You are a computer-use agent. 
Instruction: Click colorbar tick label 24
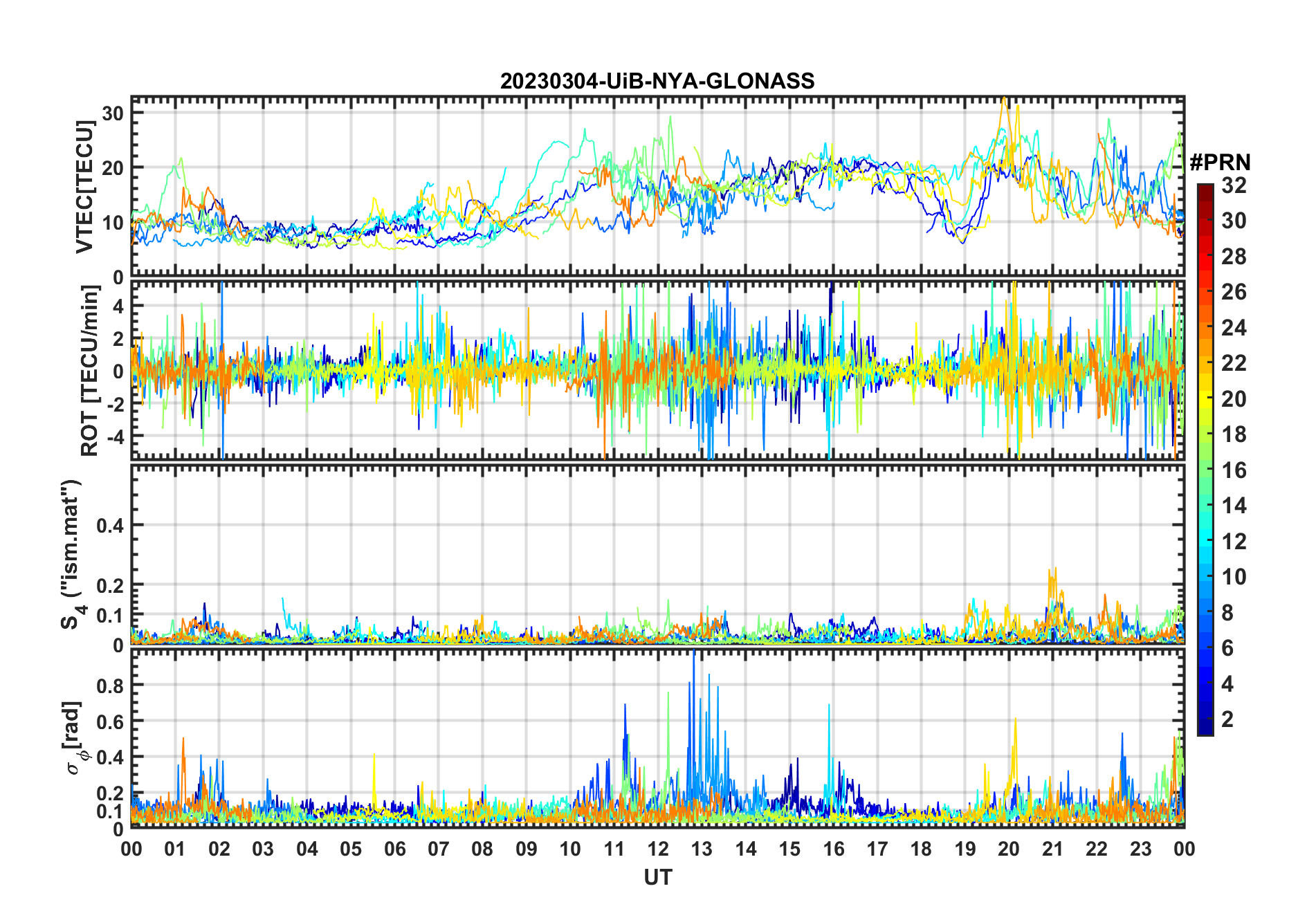(x=1234, y=327)
